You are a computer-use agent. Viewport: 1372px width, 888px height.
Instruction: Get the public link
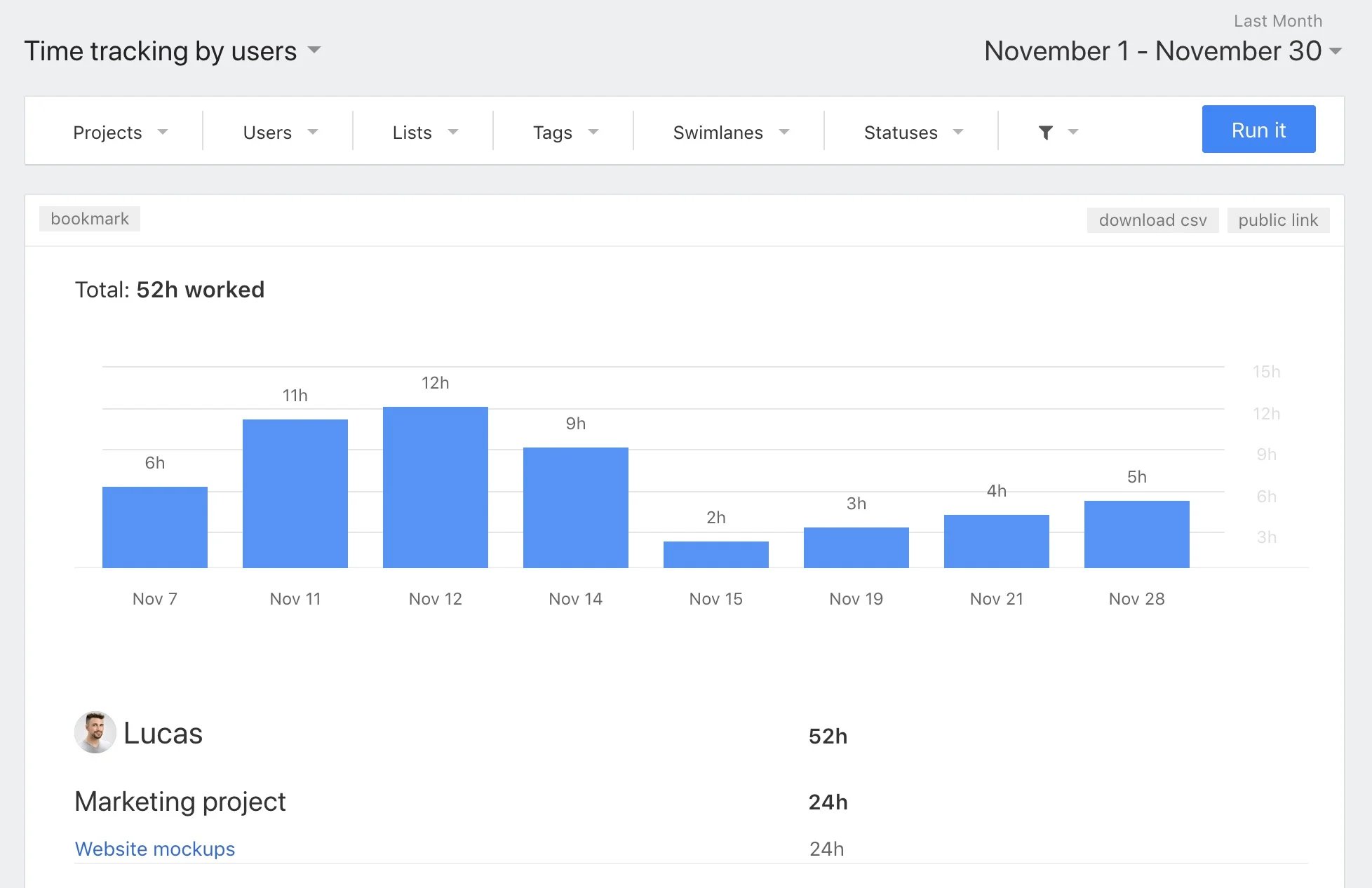pos(1277,220)
